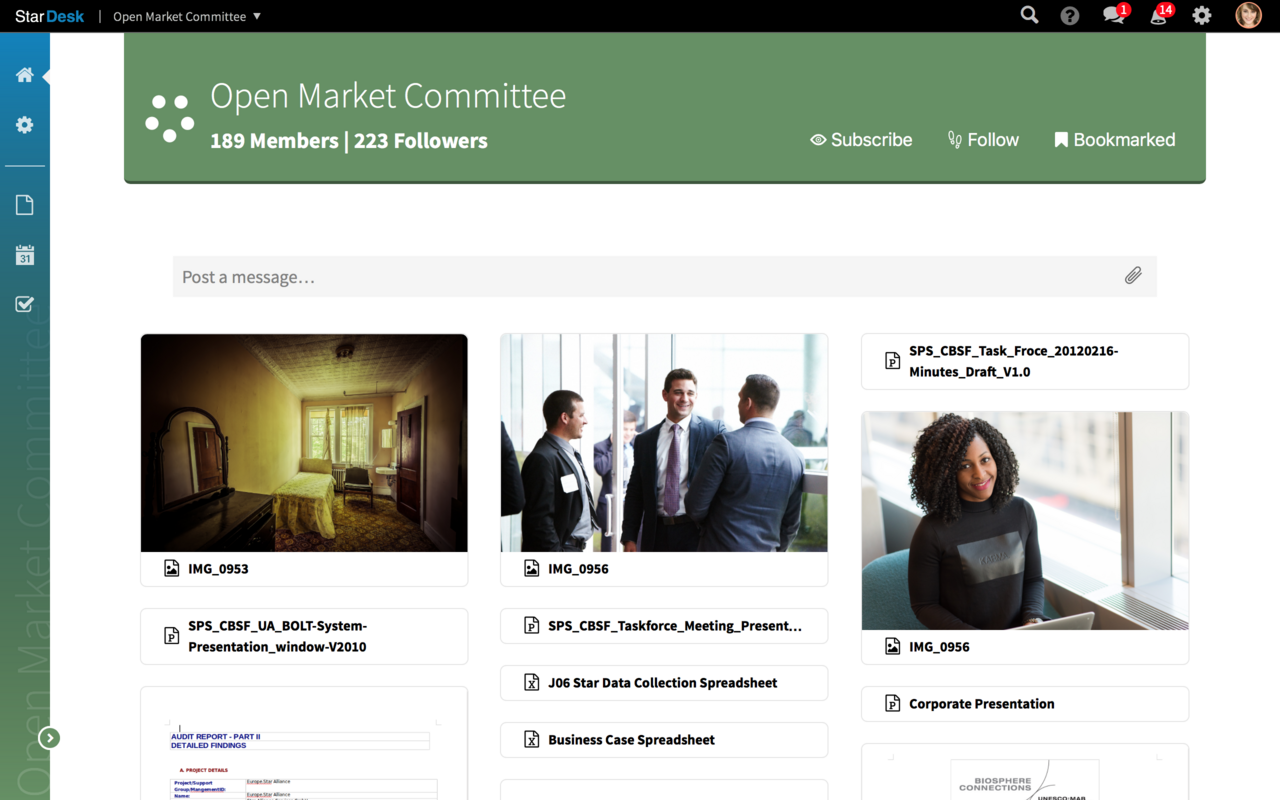This screenshot has width=1280, height=800.
Task: Open the calendar icon in sidebar
Action: [25, 255]
